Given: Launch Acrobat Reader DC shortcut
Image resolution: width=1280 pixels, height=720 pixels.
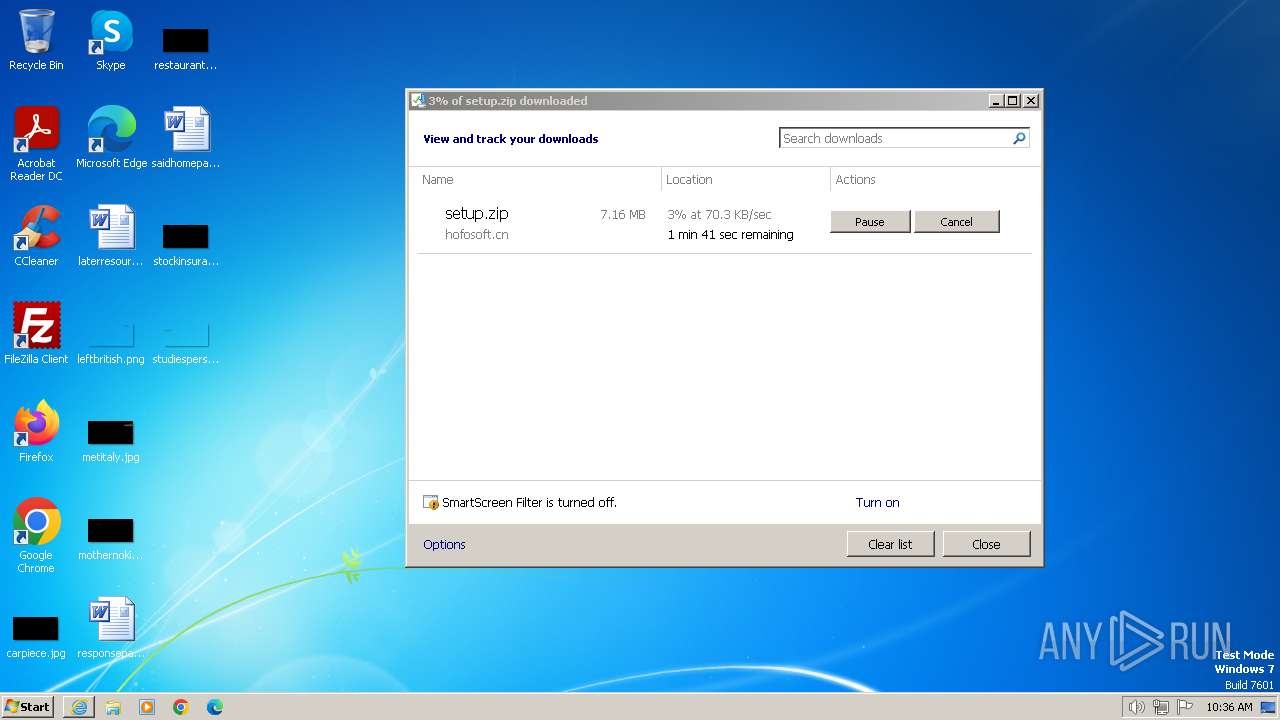Looking at the screenshot, I should click(x=36, y=143).
